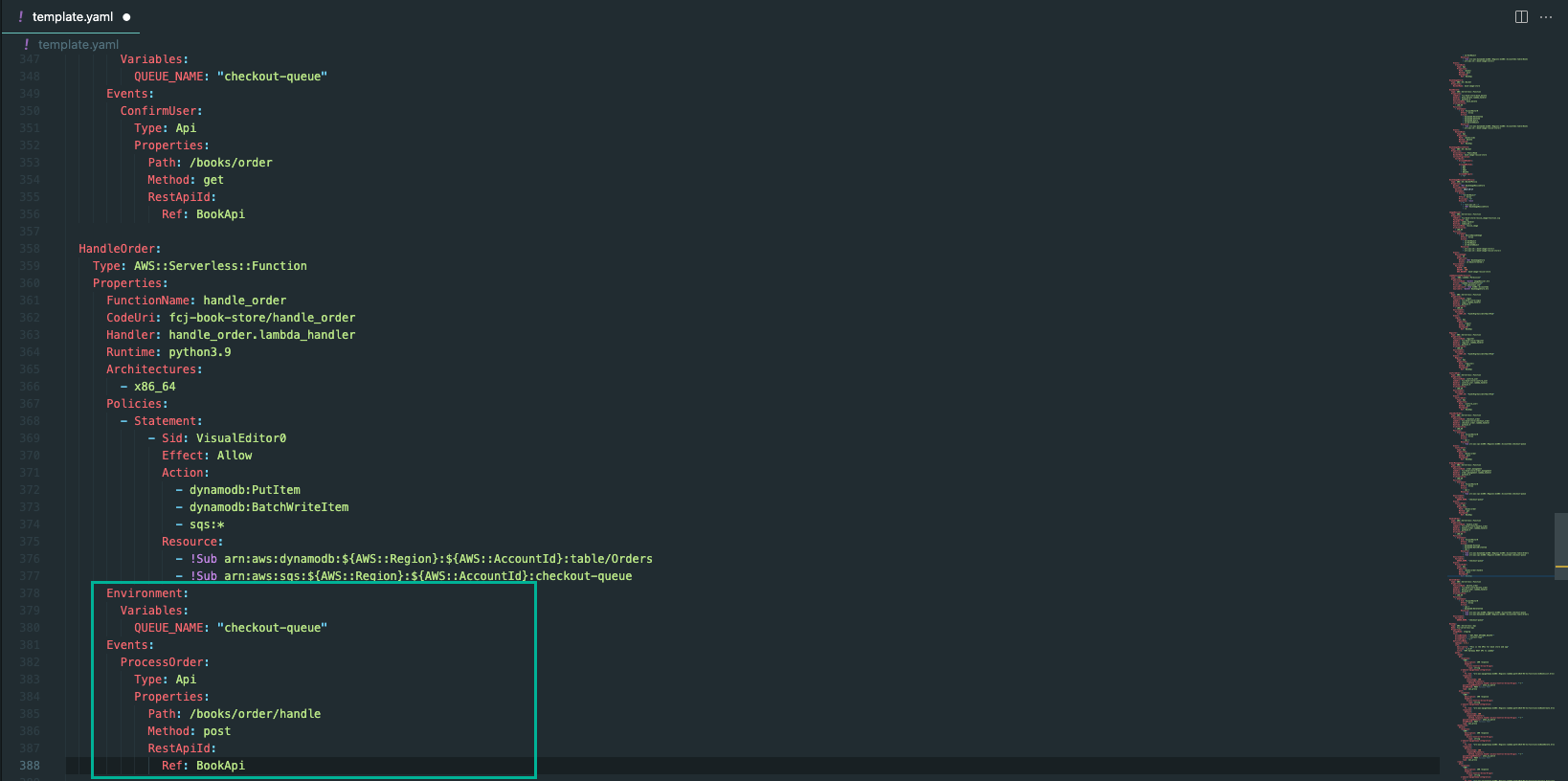Click the template.yaml breadcrumb

coord(78,44)
